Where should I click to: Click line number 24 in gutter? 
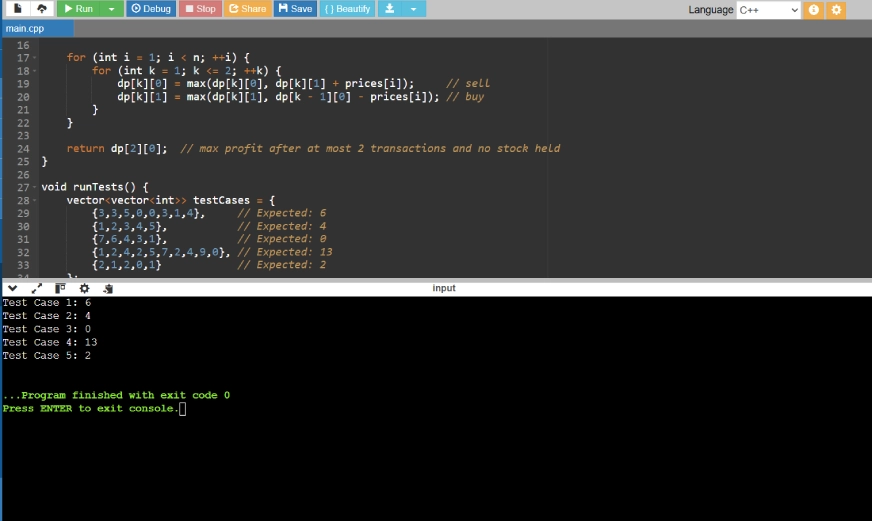tap(23, 148)
